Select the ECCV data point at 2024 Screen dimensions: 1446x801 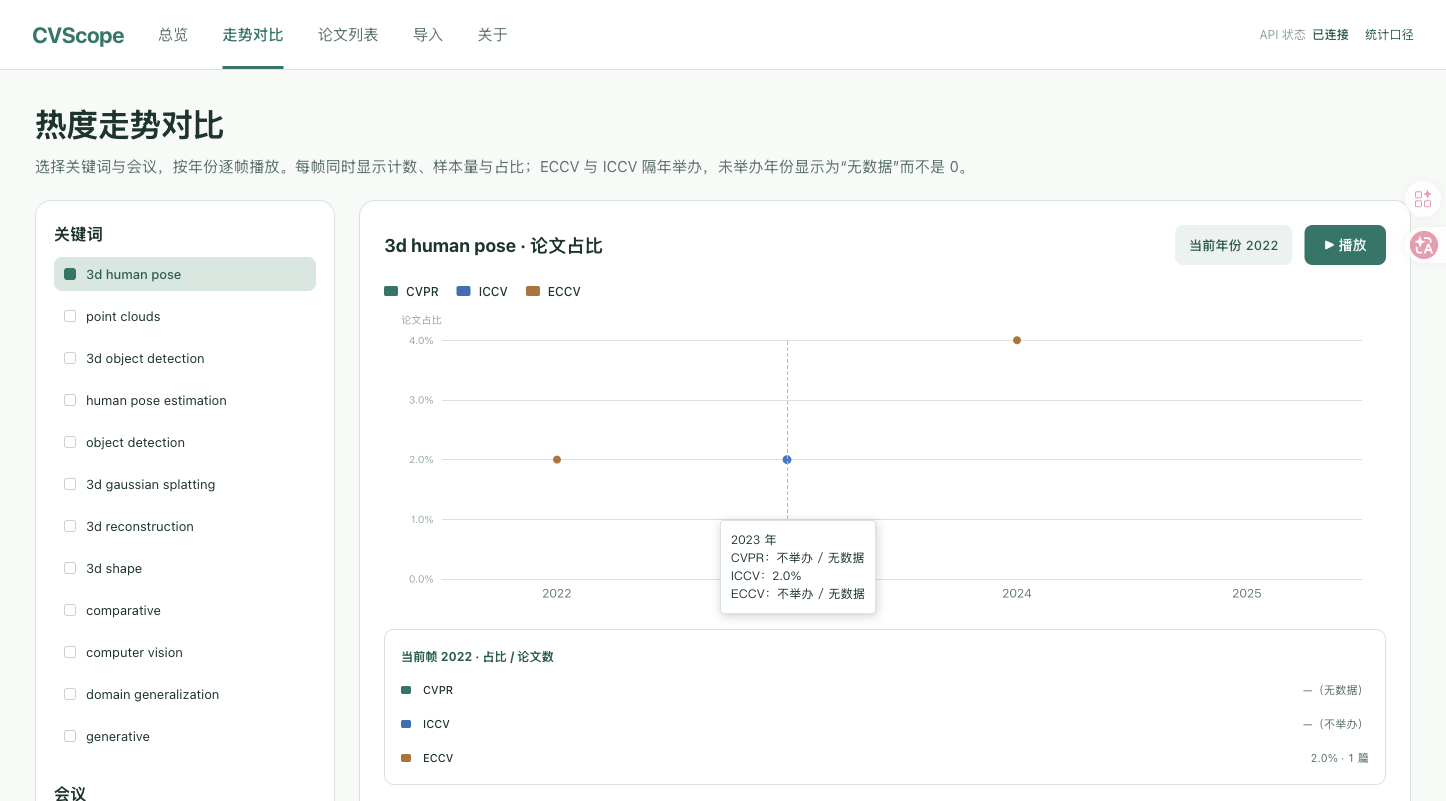pyautogui.click(x=1017, y=340)
